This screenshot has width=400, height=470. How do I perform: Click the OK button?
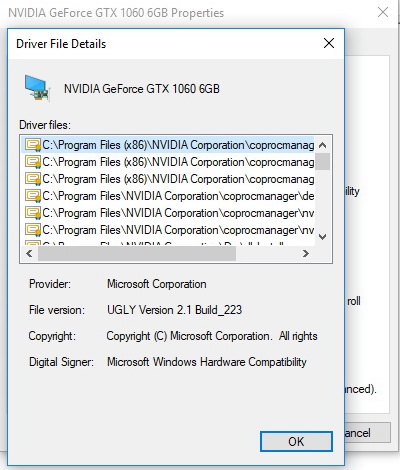pos(296,442)
